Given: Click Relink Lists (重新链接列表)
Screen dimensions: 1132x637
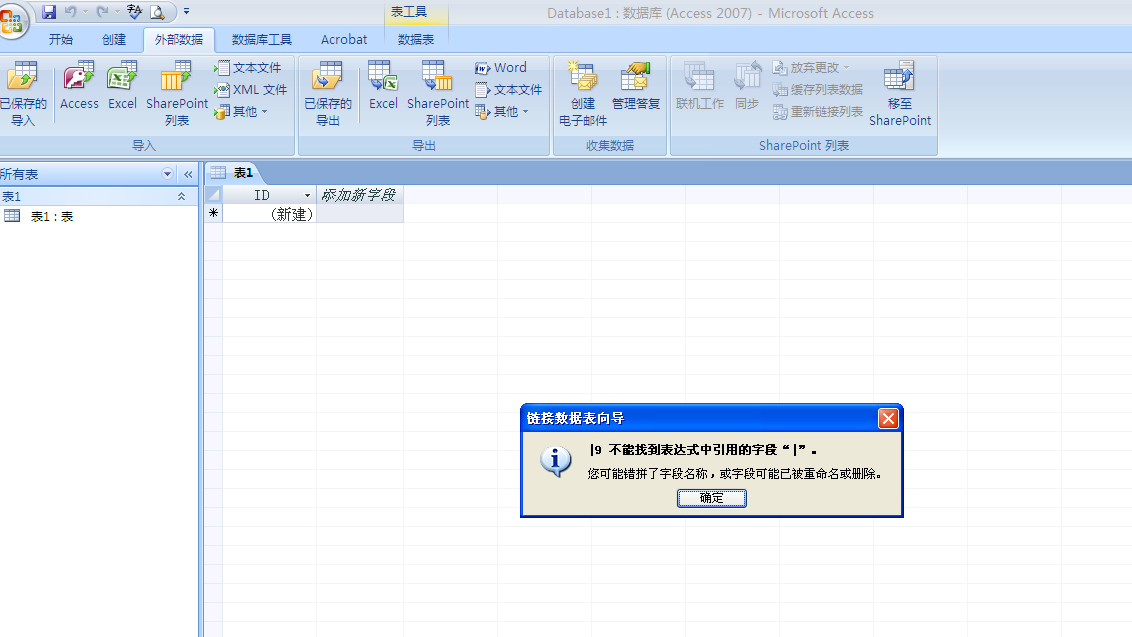Looking at the screenshot, I should 818,112.
